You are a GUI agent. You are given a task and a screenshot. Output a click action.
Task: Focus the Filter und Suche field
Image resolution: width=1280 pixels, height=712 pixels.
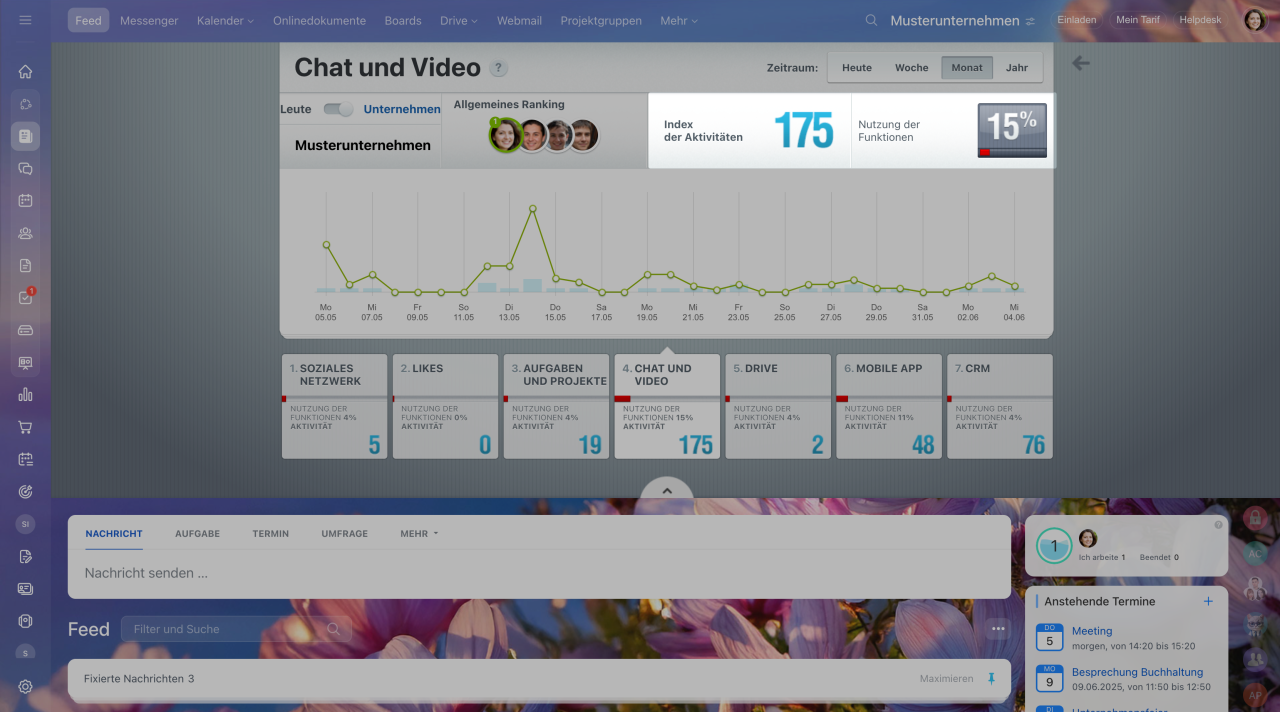[236, 629]
